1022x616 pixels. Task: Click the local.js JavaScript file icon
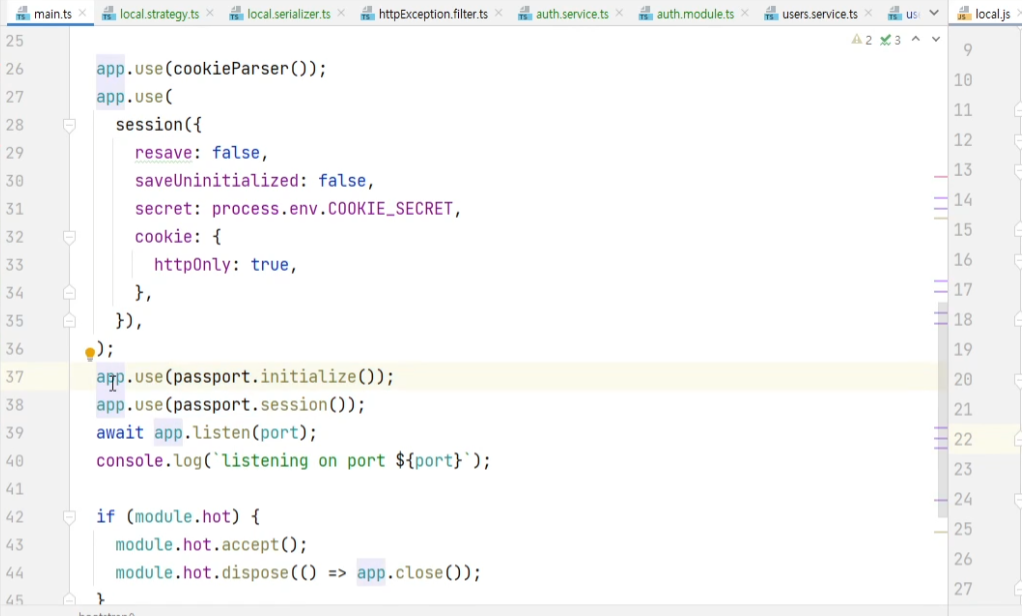click(x=964, y=14)
